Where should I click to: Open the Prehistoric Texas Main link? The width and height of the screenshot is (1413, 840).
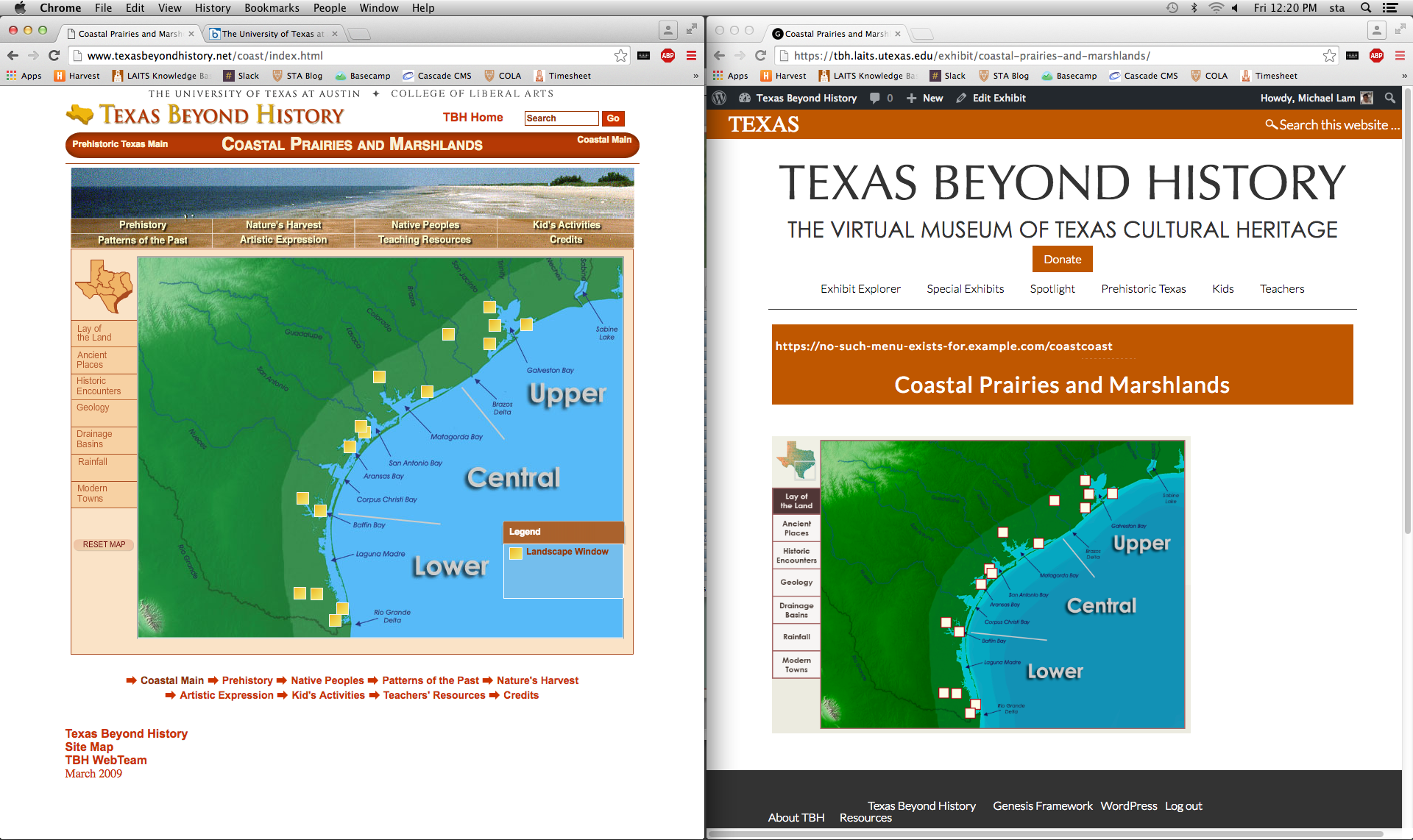(120, 144)
